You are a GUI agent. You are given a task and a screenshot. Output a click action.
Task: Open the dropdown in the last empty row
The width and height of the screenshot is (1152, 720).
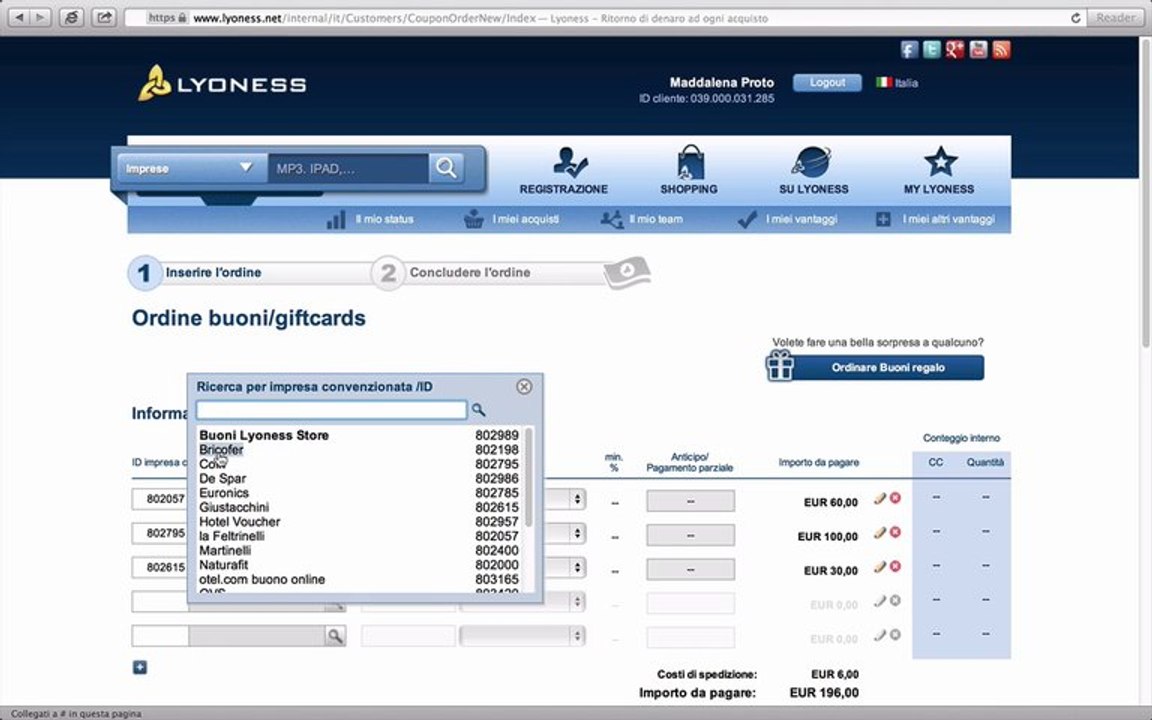(522, 636)
